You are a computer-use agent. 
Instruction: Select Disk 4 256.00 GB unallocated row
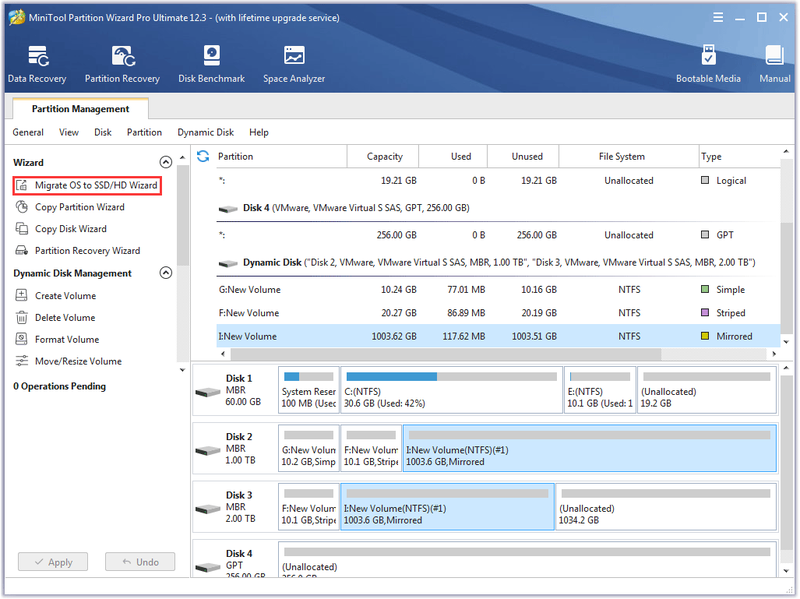click(498, 235)
